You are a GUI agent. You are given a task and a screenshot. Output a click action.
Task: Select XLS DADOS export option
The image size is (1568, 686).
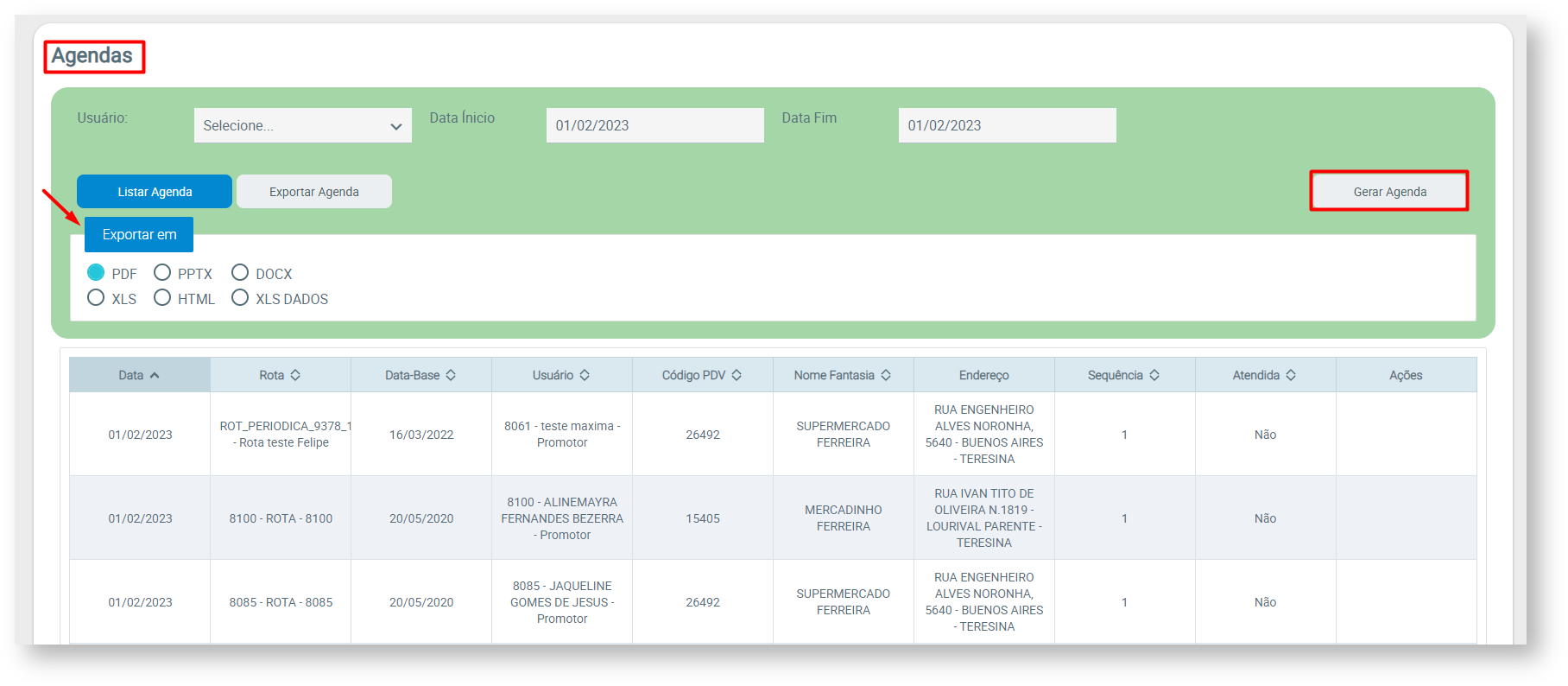pos(240,298)
